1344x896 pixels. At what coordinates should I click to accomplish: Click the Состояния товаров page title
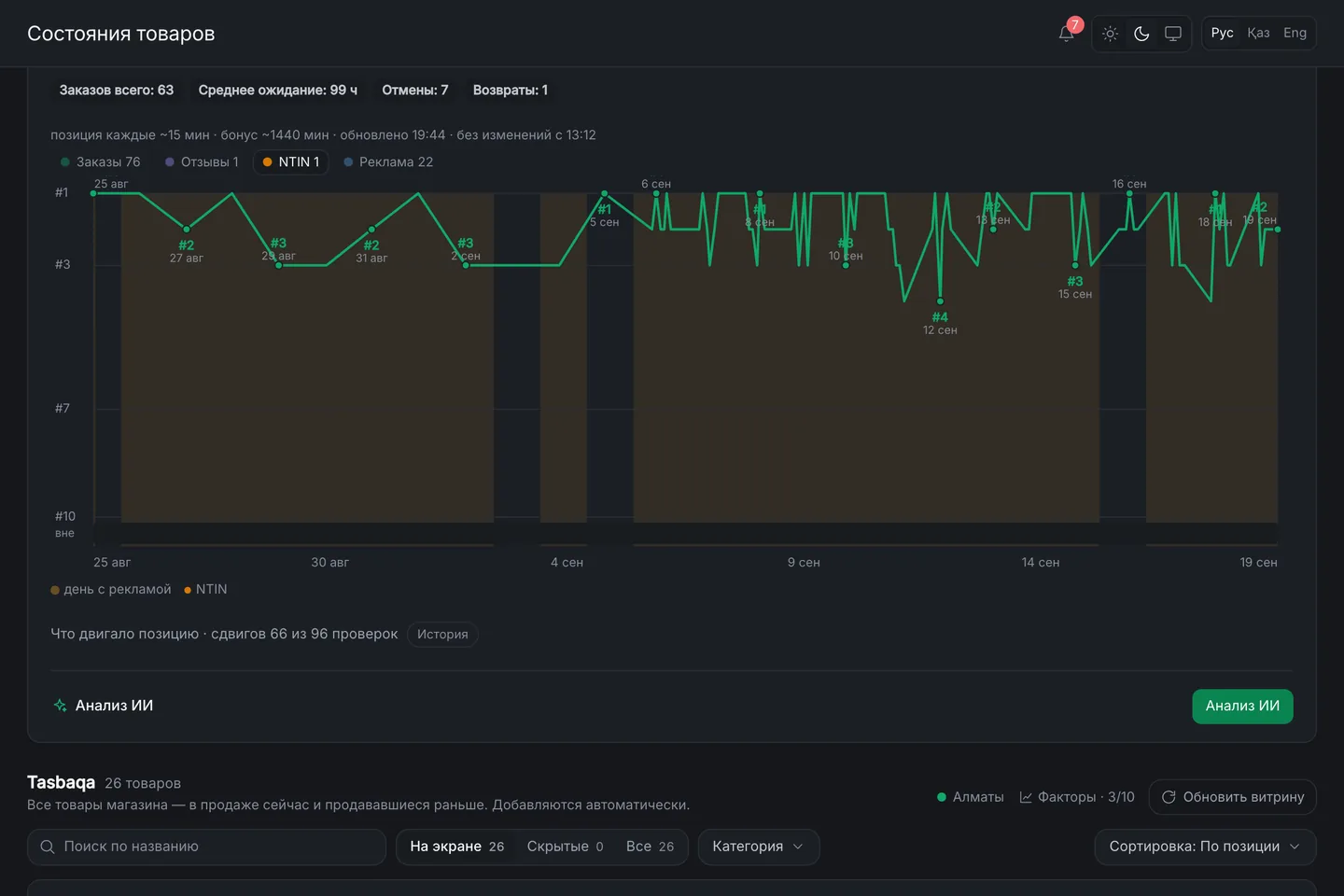(x=121, y=34)
